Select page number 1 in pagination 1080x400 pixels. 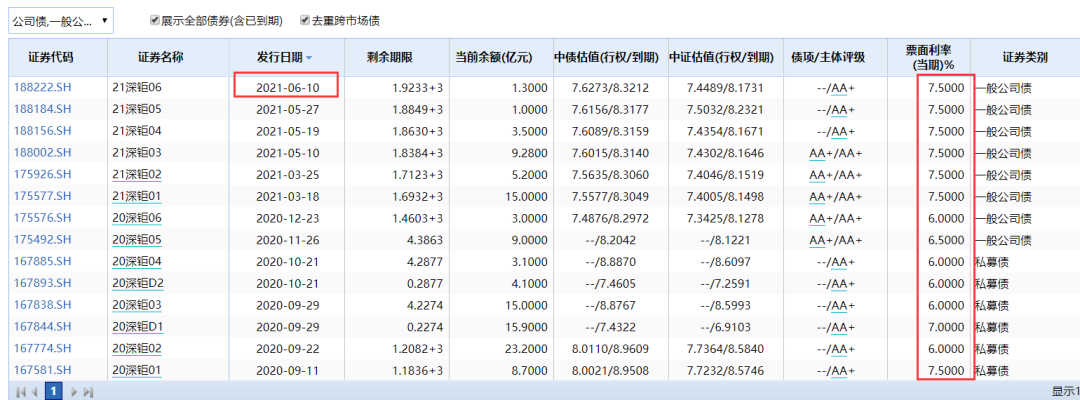(x=54, y=391)
